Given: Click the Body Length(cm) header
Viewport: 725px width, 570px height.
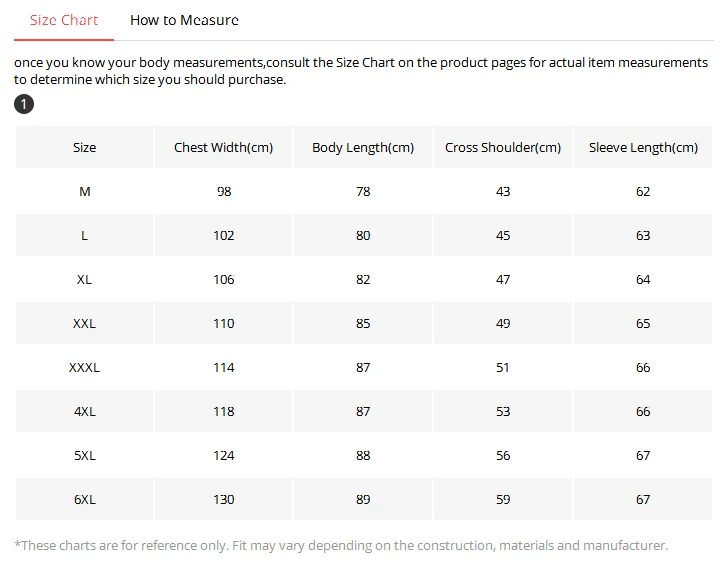Looking at the screenshot, I should [x=363, y=147].
